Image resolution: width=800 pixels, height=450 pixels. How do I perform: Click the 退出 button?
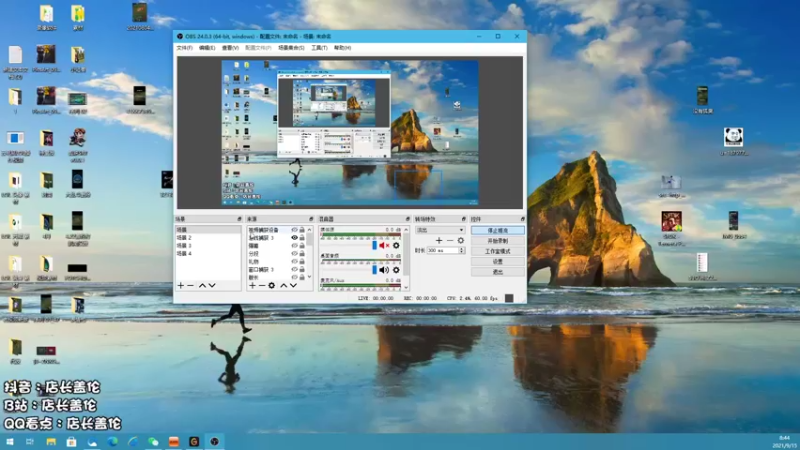pos(497,272)
